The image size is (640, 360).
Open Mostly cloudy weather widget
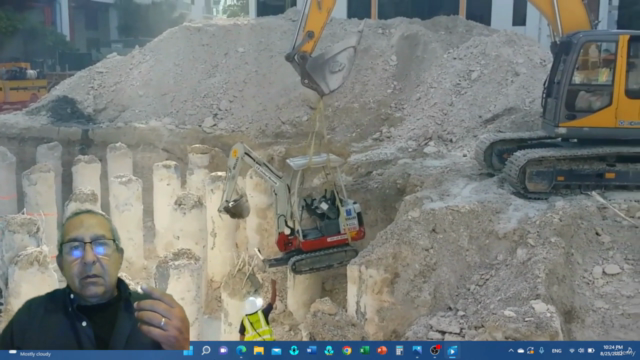(30, 353)
